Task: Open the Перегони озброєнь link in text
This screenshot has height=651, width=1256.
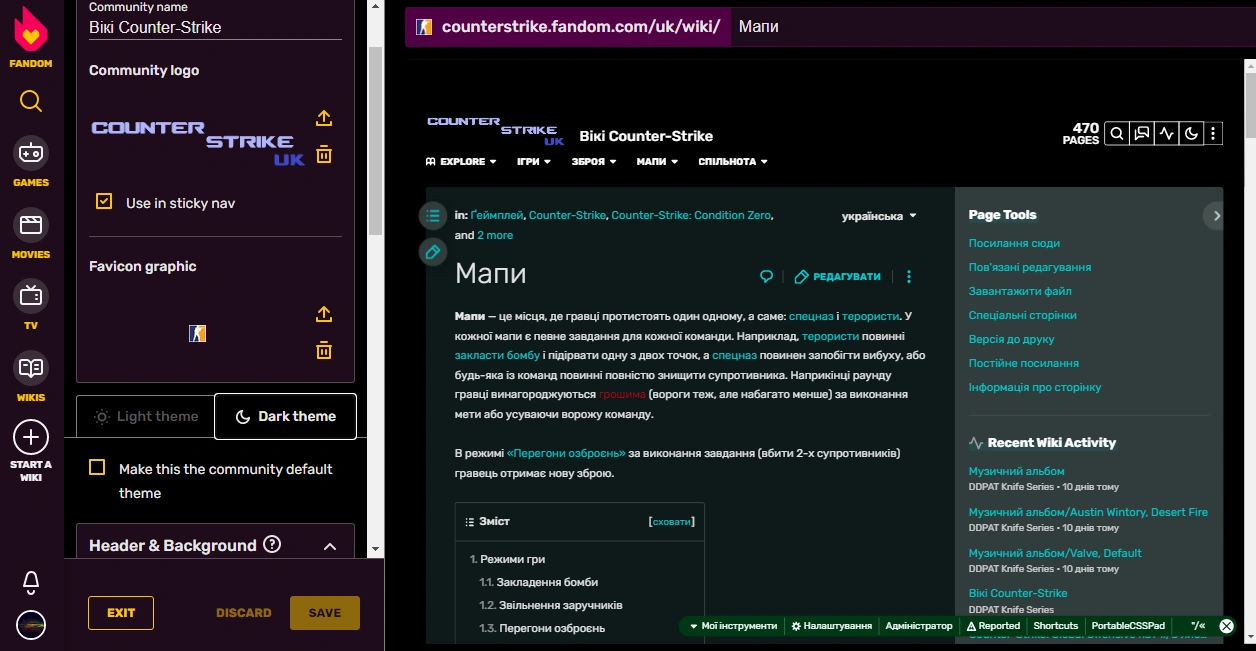Action: pos(566,454)
